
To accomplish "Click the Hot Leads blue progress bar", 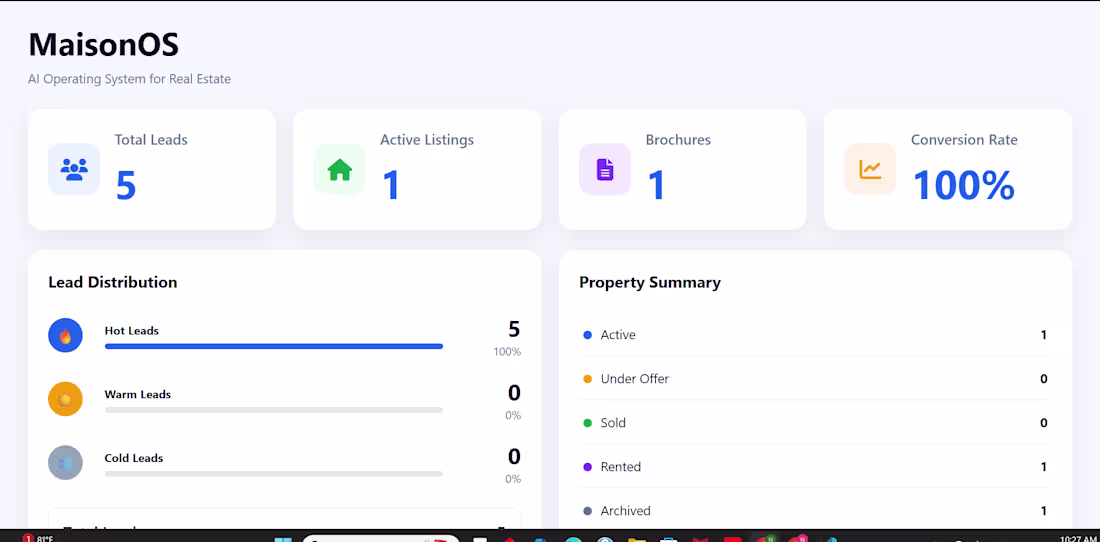I will pos(274,346).
